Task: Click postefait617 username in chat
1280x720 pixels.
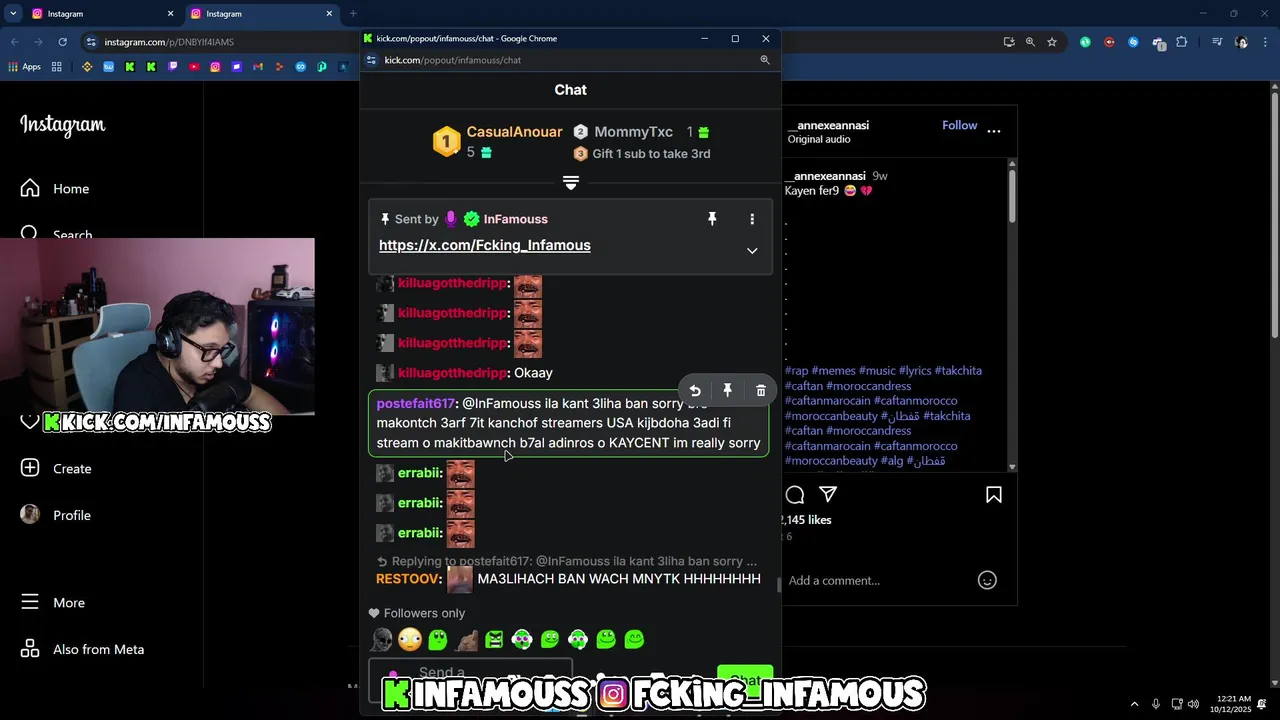Action: [x=415, y=403]
